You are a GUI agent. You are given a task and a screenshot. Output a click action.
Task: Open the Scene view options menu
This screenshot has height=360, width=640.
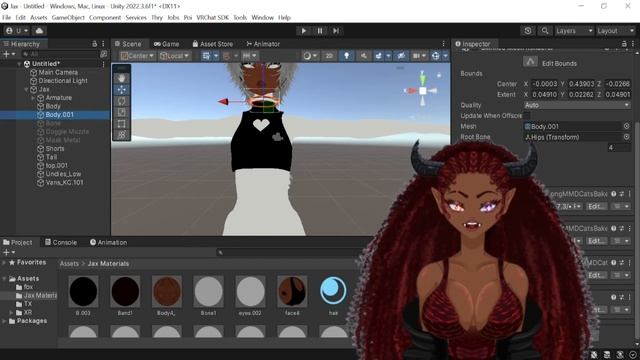444,44
